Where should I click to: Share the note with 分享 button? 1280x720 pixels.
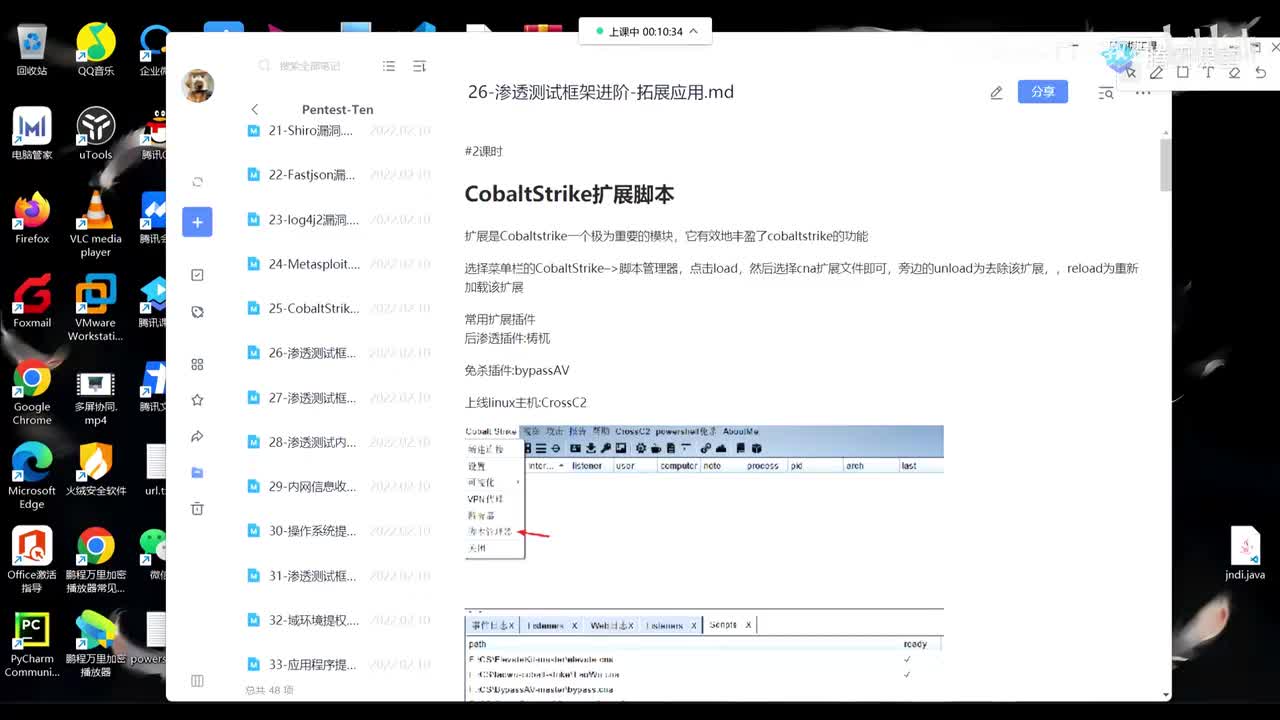point(1043,91)
